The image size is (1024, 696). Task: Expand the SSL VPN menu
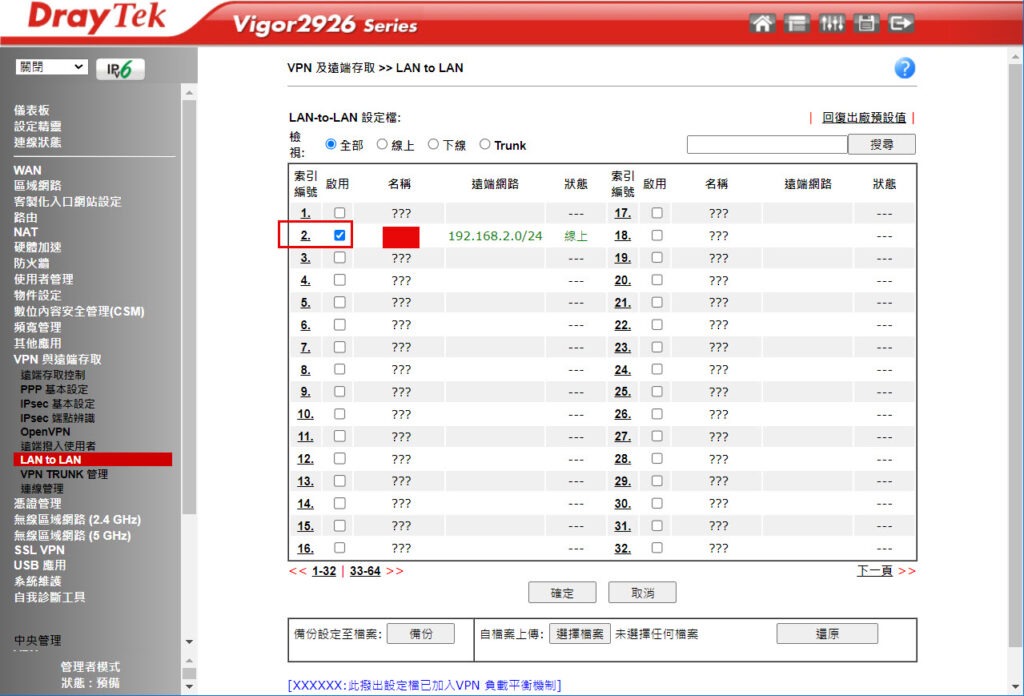[39, 550]
